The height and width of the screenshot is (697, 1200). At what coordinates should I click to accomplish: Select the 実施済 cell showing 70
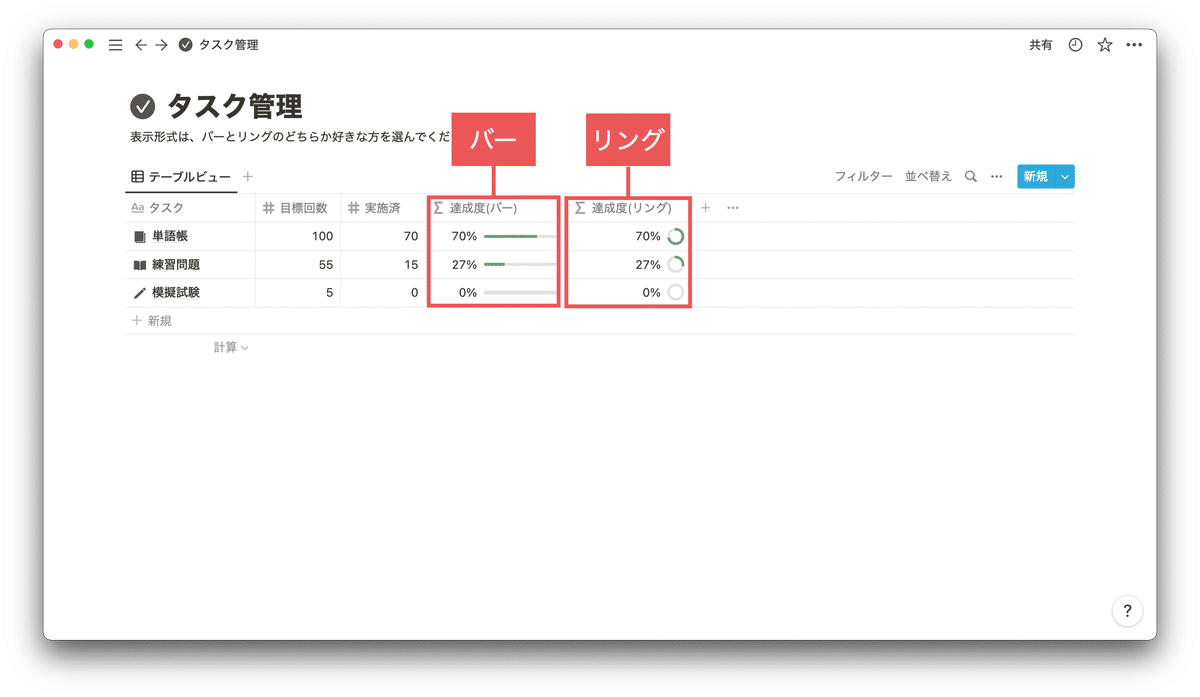383,237
